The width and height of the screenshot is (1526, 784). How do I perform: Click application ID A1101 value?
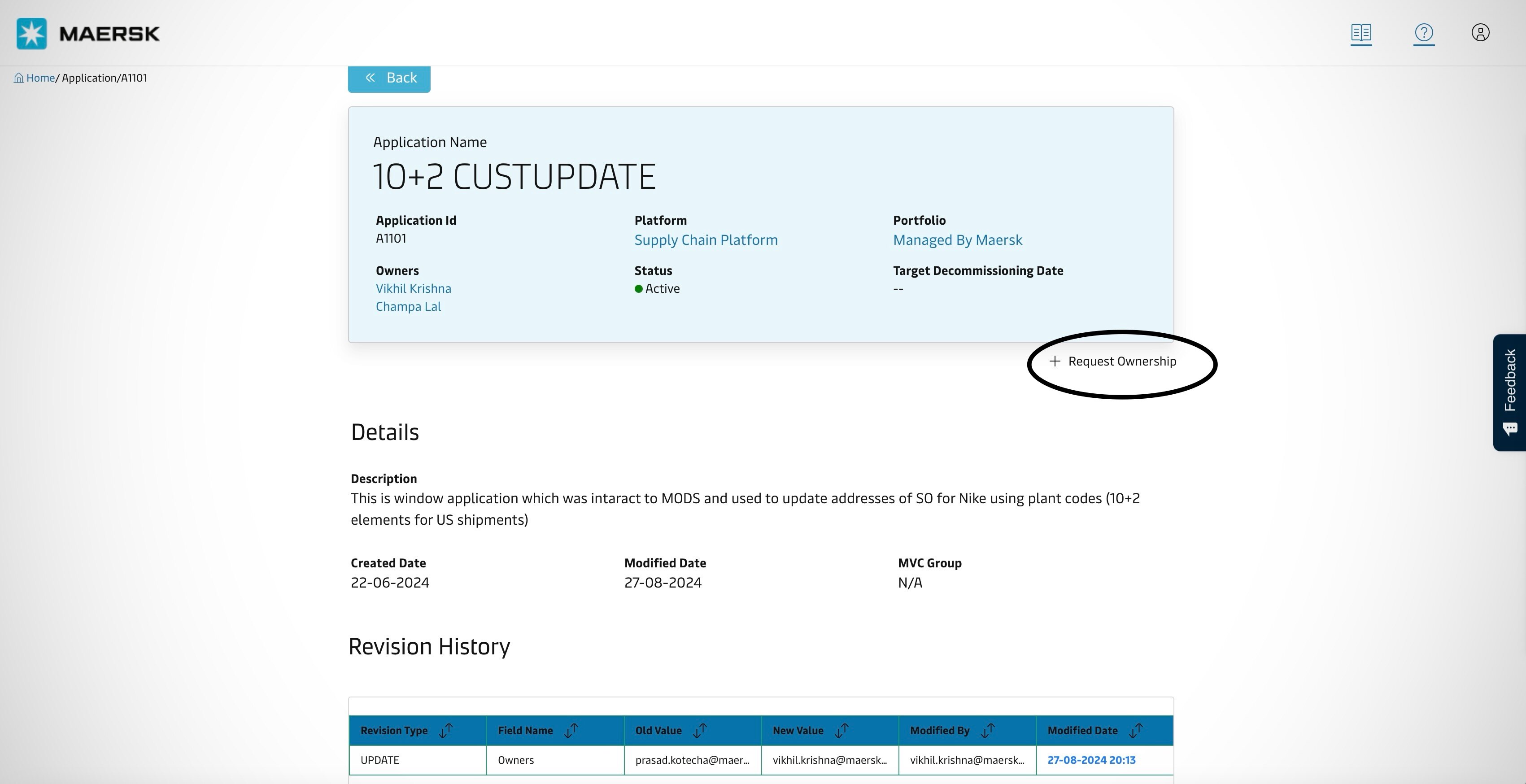391,238
